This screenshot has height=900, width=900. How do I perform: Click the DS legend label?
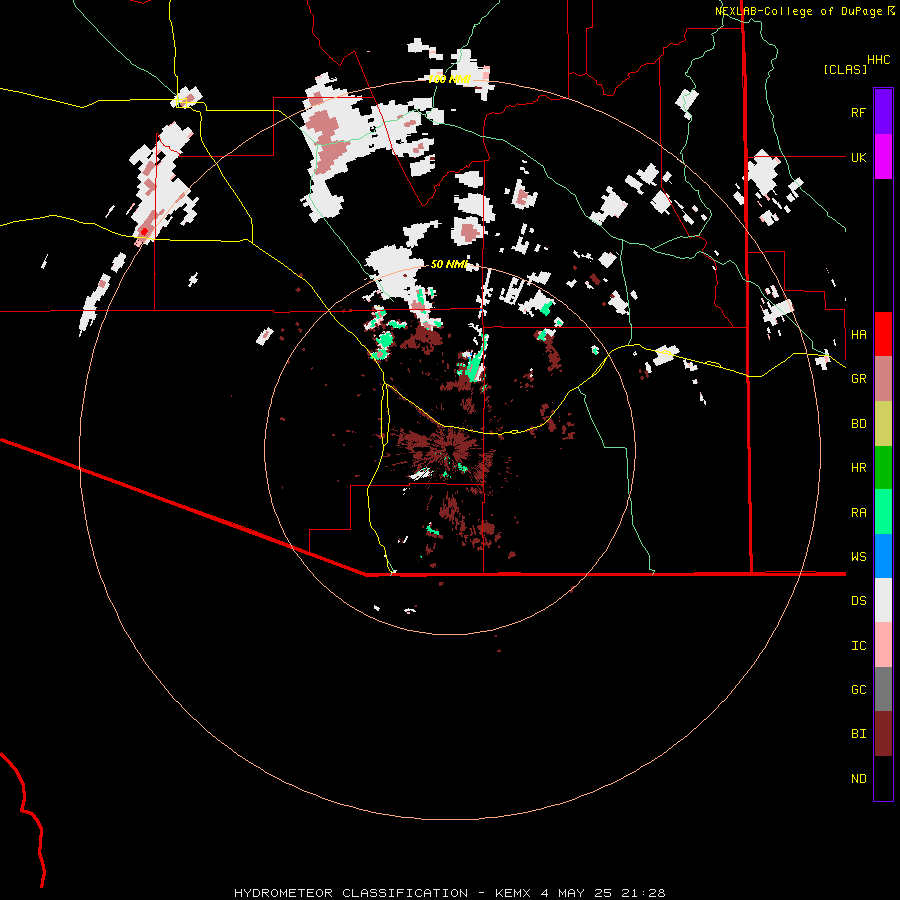click(x=858, y=601)
